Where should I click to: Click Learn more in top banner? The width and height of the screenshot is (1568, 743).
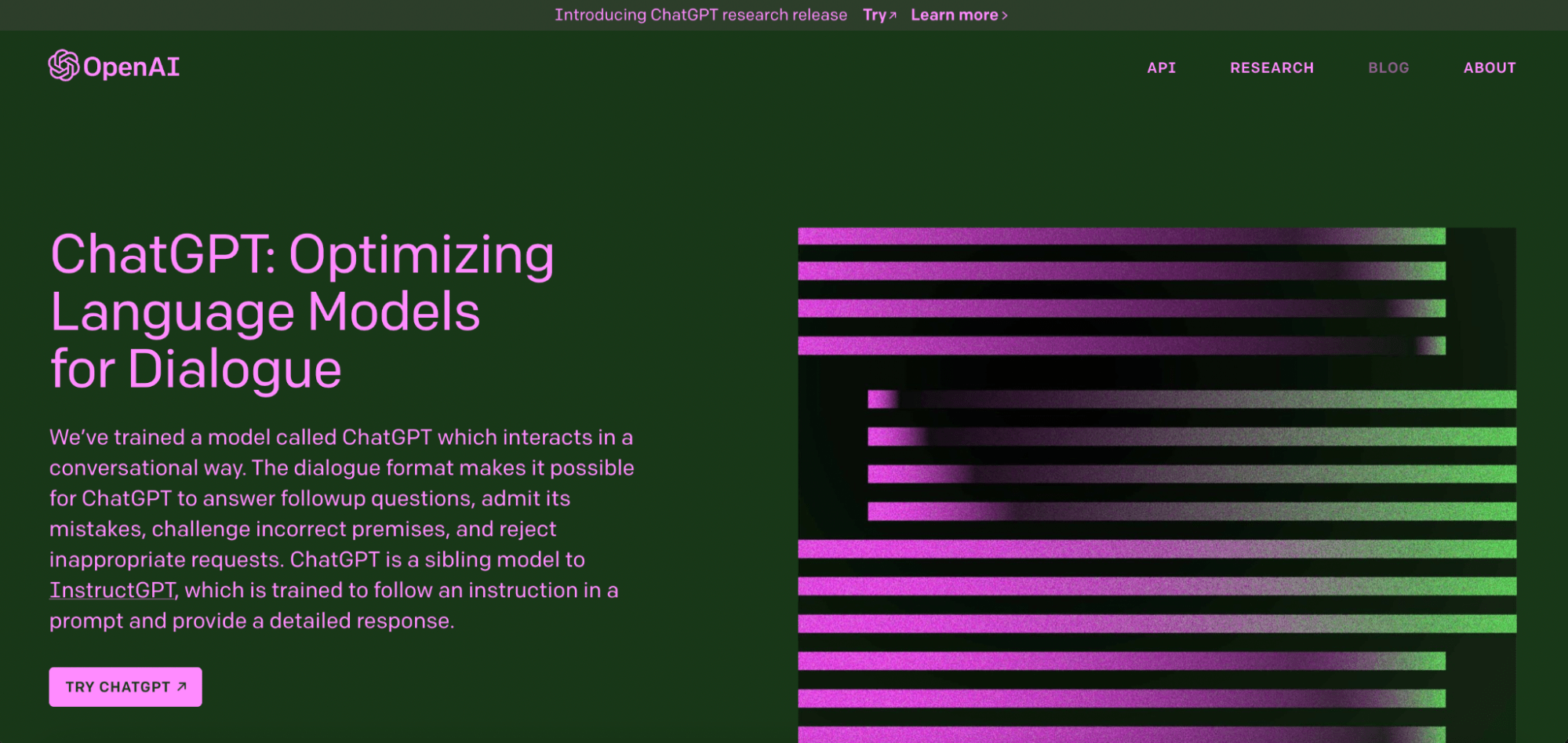coord(959,15)
